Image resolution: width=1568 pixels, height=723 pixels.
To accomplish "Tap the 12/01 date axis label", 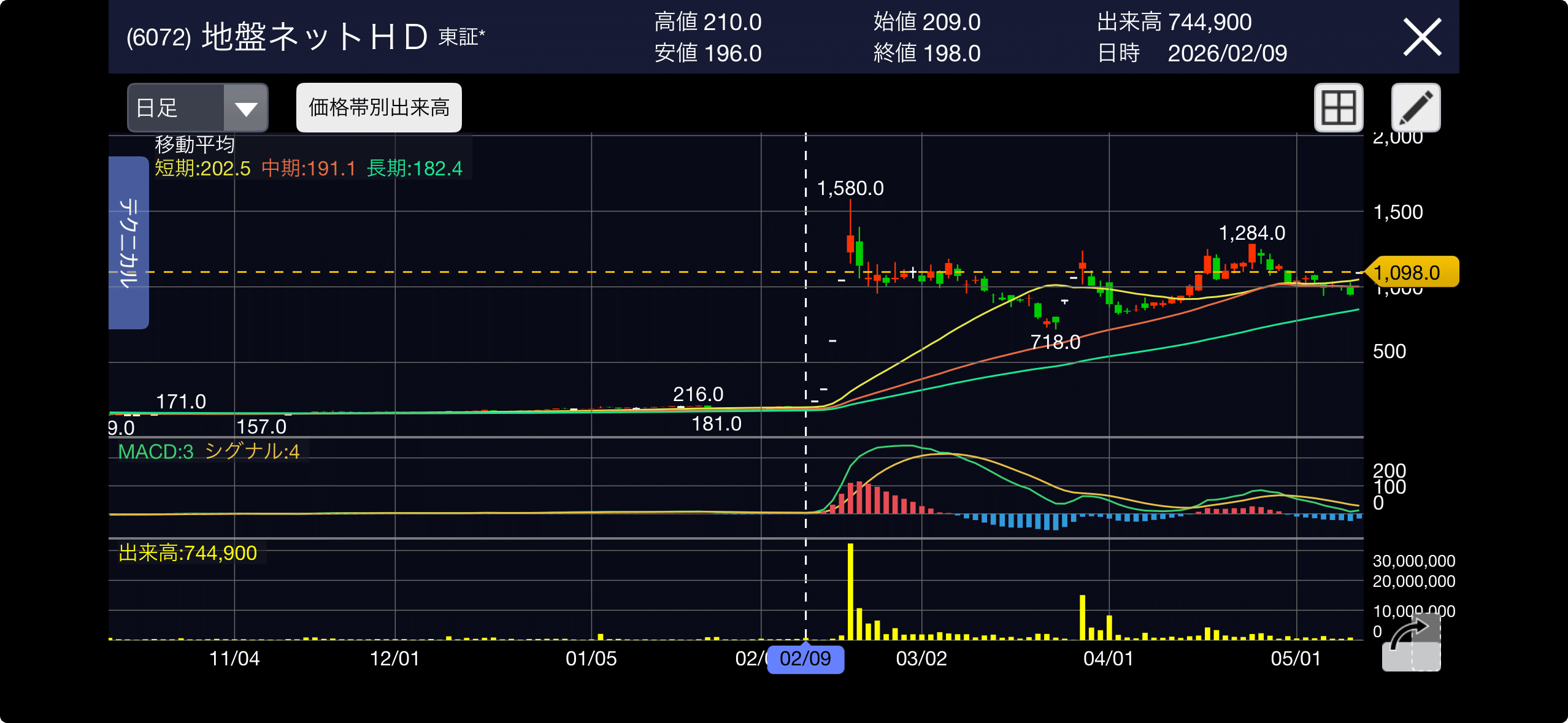I will pos(395,659).
